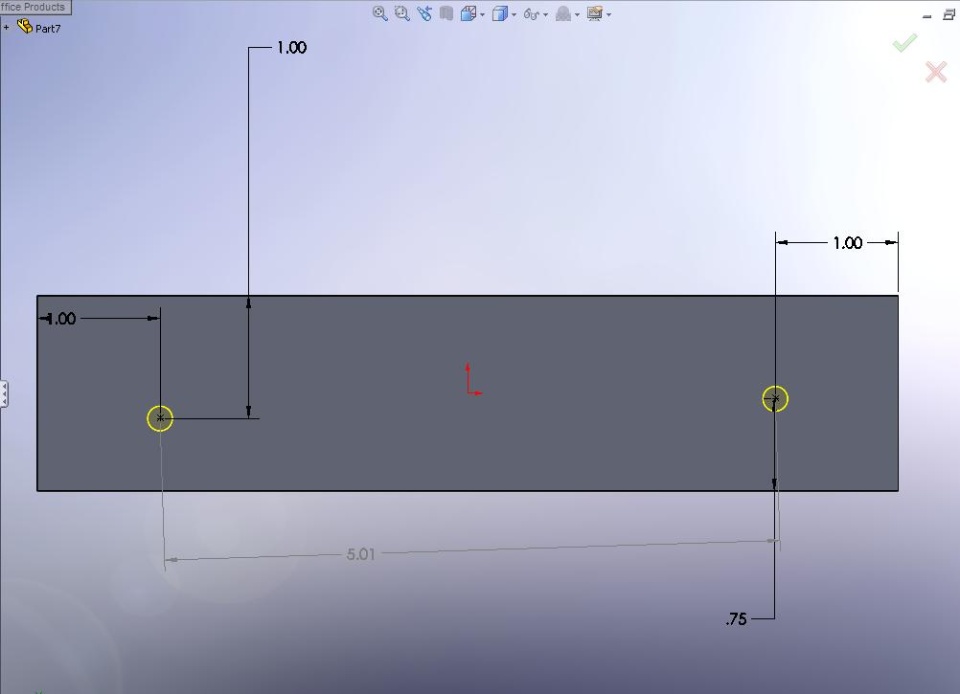Screen dimensions: 960x694
Task: Click the Previous View icon
Action: pyautogui.click(x=424, y=13)
